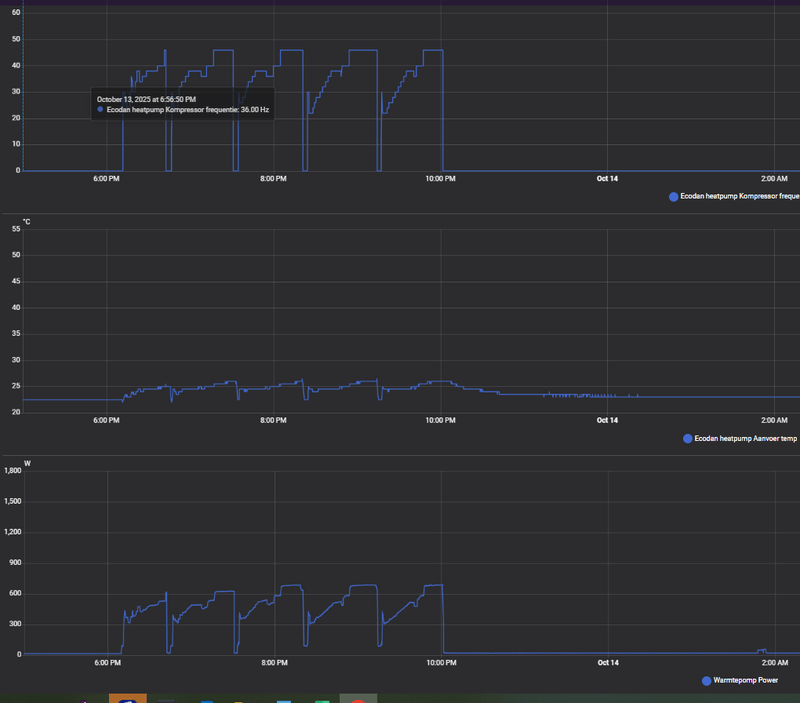Image resolution: width=800 pixels, height=703 pixels.
Task: Click 8:00 PM label under temperature chart
Action: [273, 420]
